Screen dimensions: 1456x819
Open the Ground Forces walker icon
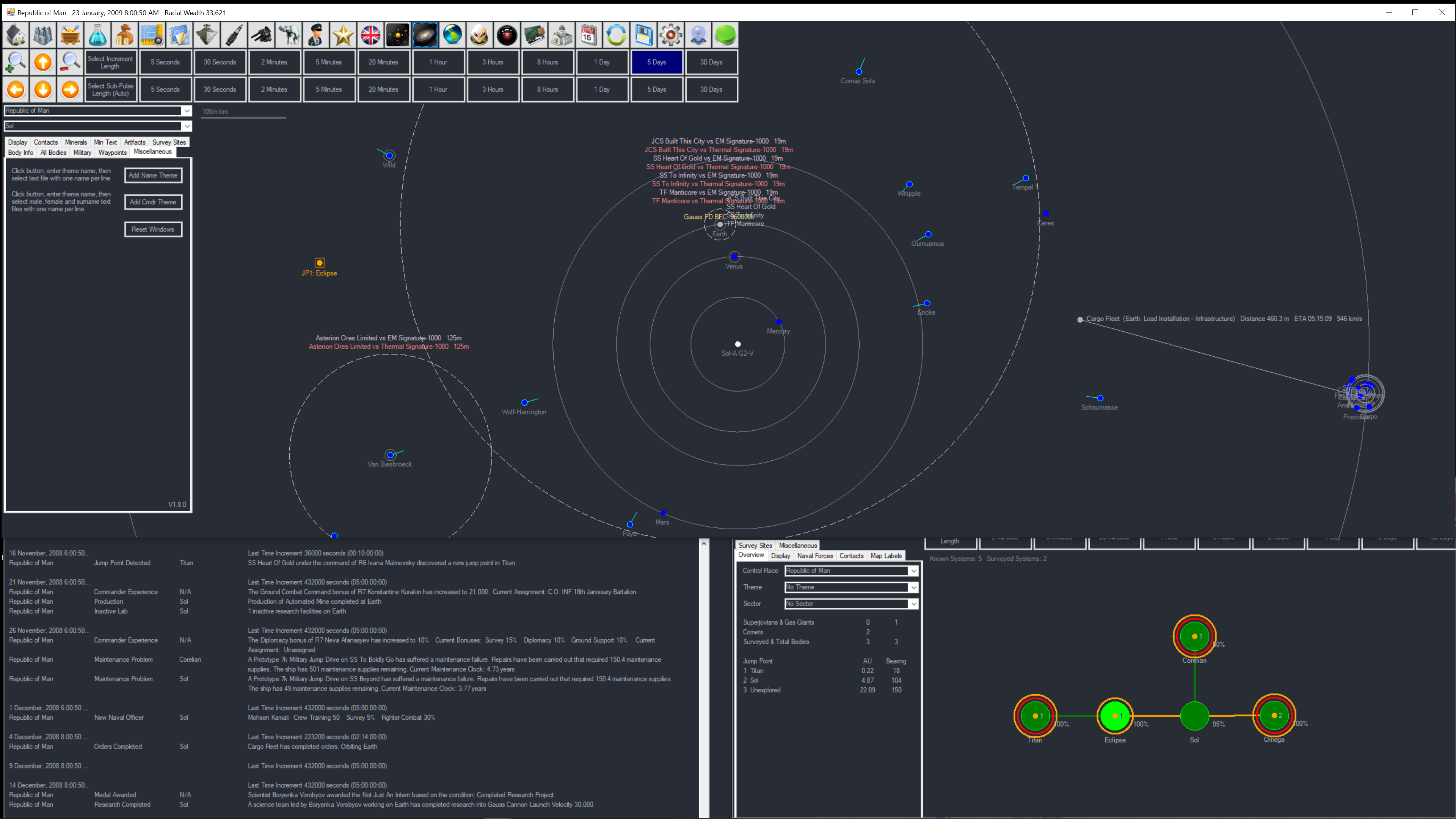click(x=289, y=35)
